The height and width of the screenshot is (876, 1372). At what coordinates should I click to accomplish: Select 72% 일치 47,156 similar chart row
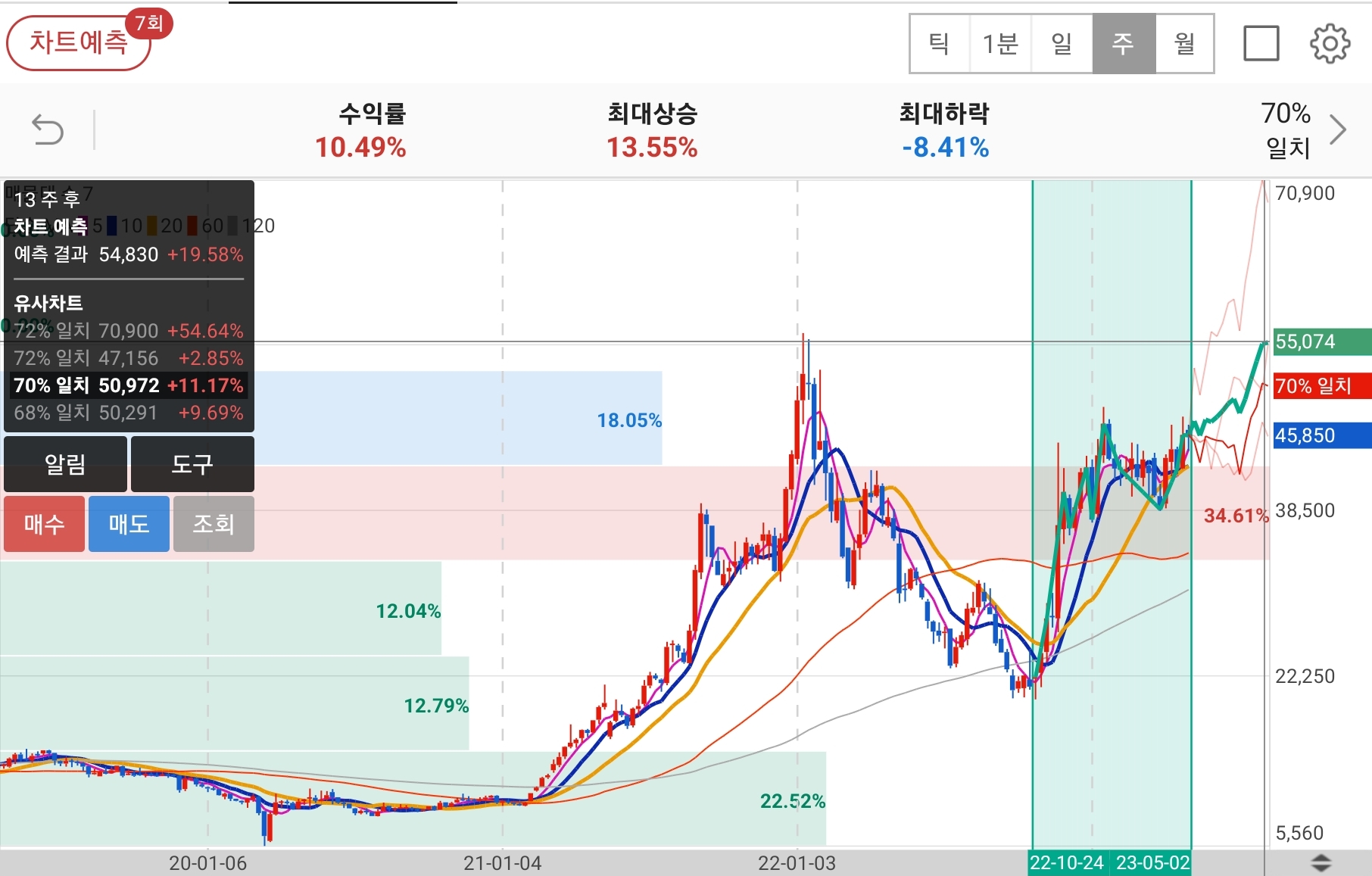pos(129,358)
